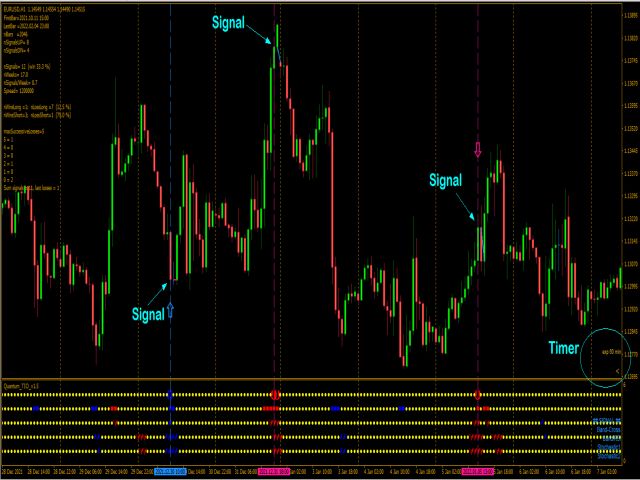
Task: Select the cyan Timer circle annotation
Action: [604, 358]
